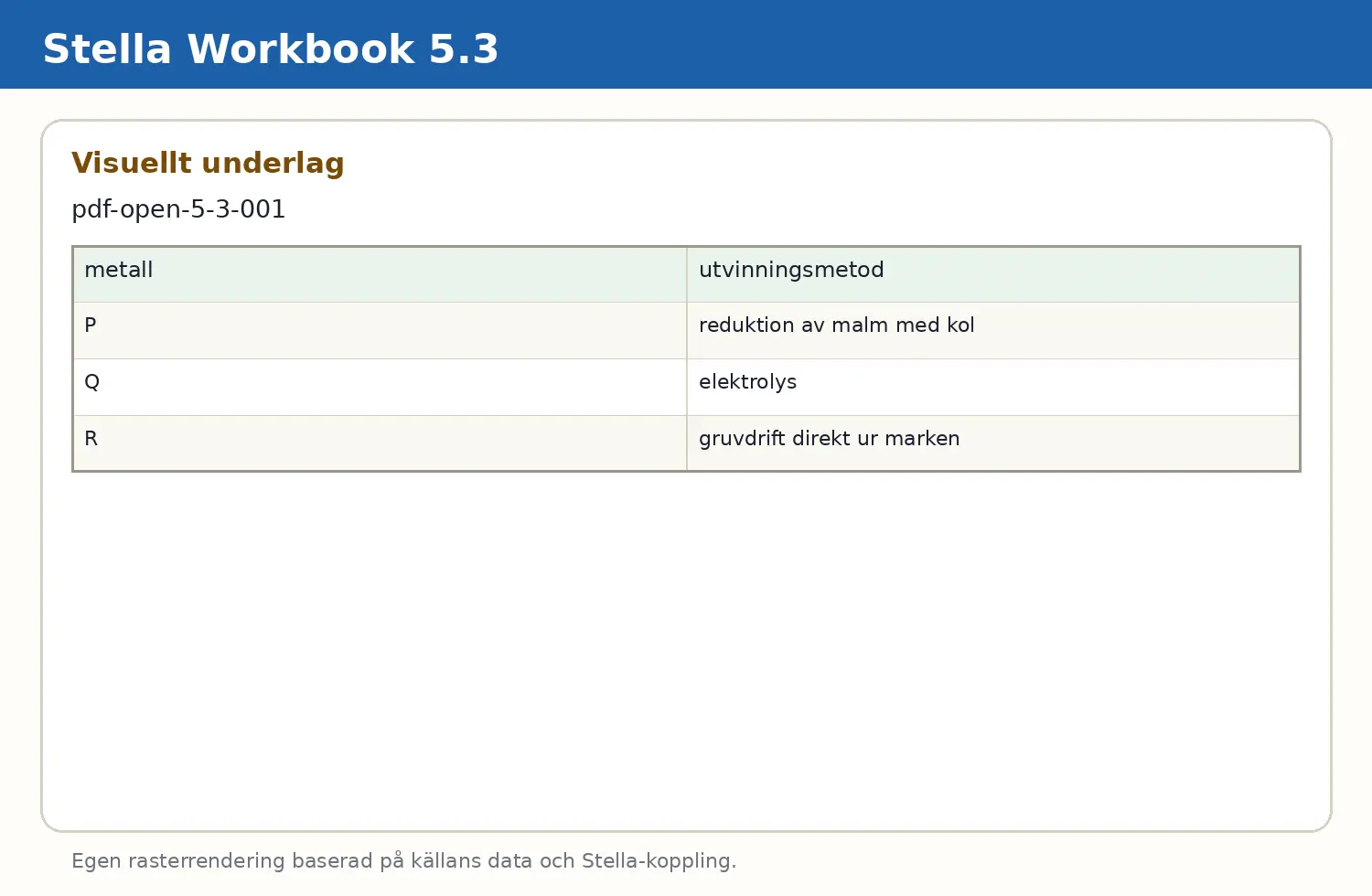The height and width of the screenshot is (896, 1372).
Task: Select the gruvdrift direkt ur marken cell
Action: (993, 443)
